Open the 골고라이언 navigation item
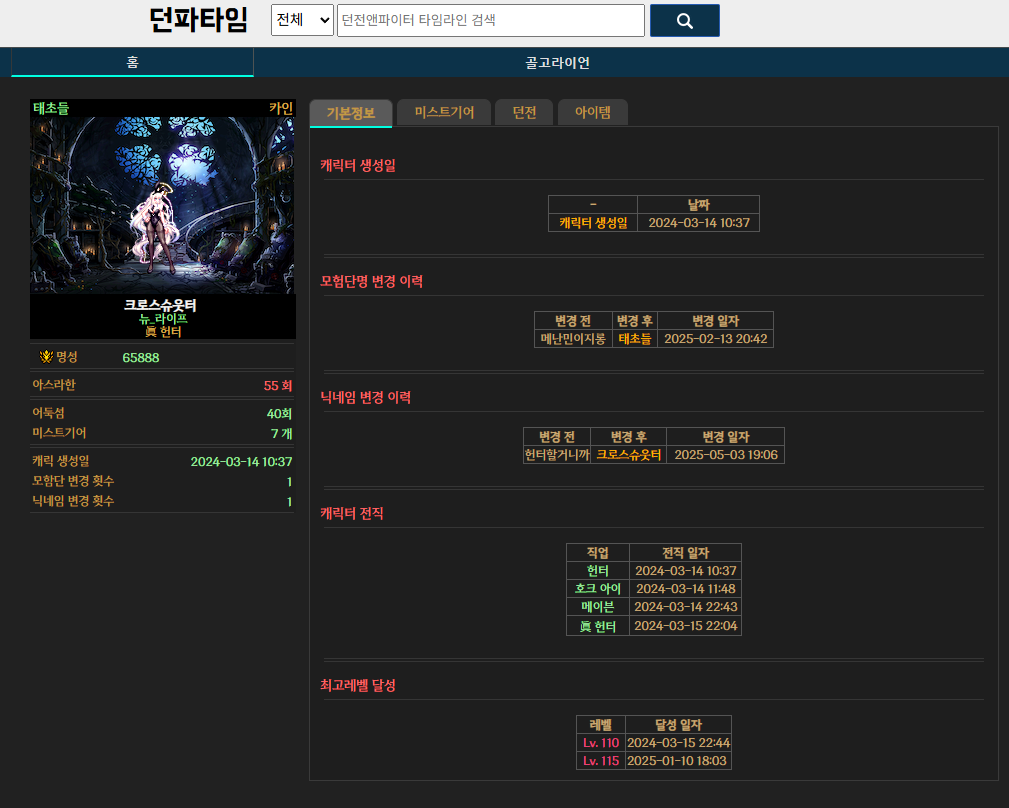The width and height of the screenshot is (1009, 808). coord(557,62)
